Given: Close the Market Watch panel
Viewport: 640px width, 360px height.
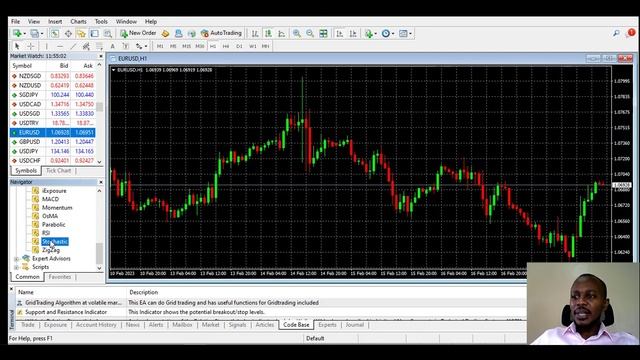Looking at the screenshot, I should tap(101, 56).
